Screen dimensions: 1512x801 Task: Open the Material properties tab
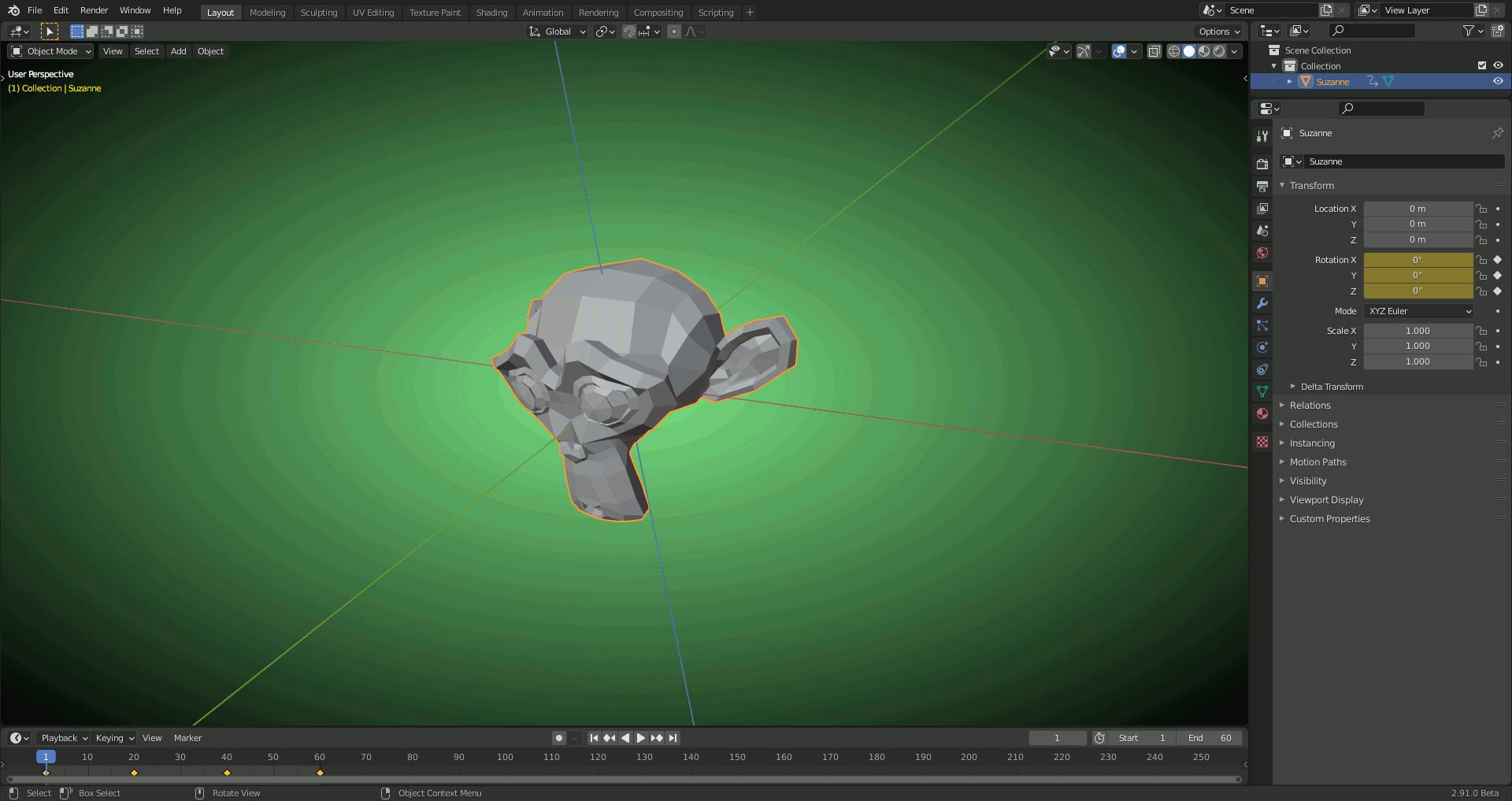pyautogui.click(x=1262, y=413)
